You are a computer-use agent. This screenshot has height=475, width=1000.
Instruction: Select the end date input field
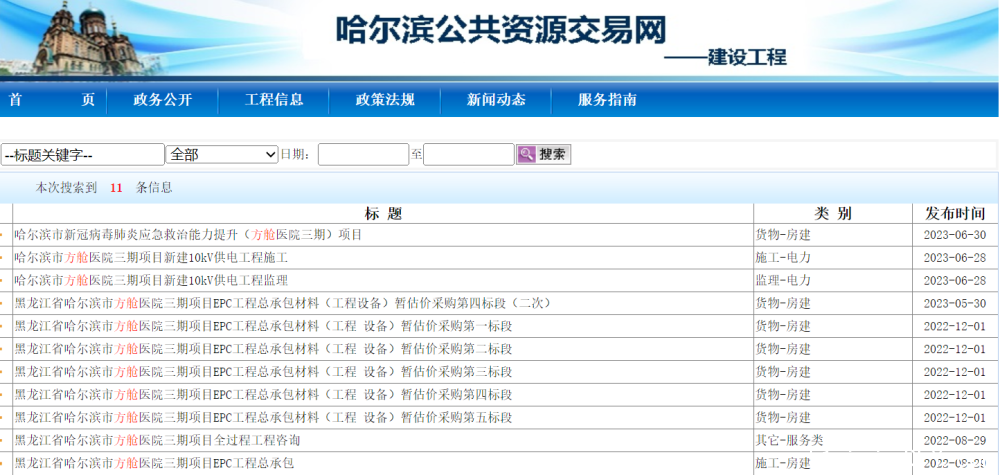(469, 154)
